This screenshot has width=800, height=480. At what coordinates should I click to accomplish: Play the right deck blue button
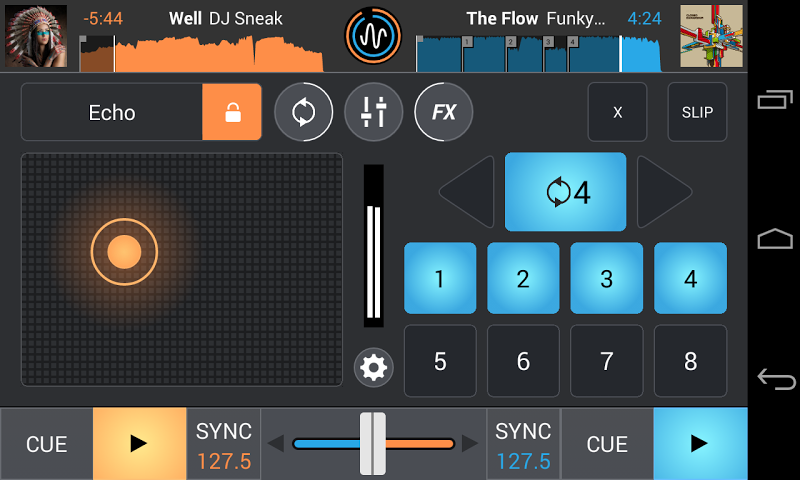[x=700, y=443]
